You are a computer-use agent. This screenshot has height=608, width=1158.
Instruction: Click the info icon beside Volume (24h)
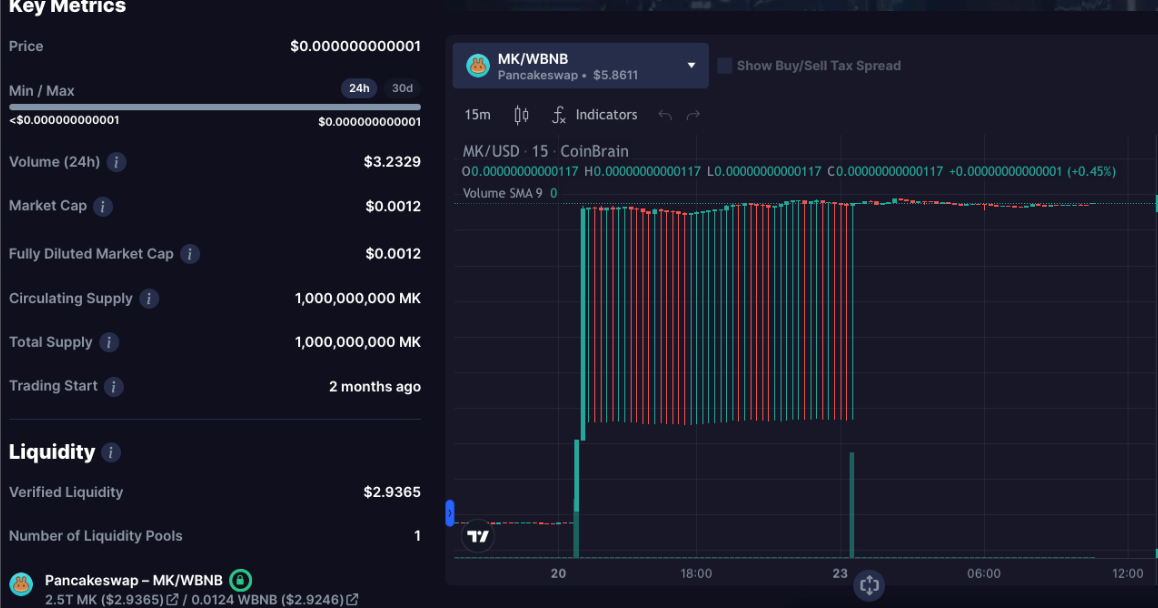coord(117,162)
